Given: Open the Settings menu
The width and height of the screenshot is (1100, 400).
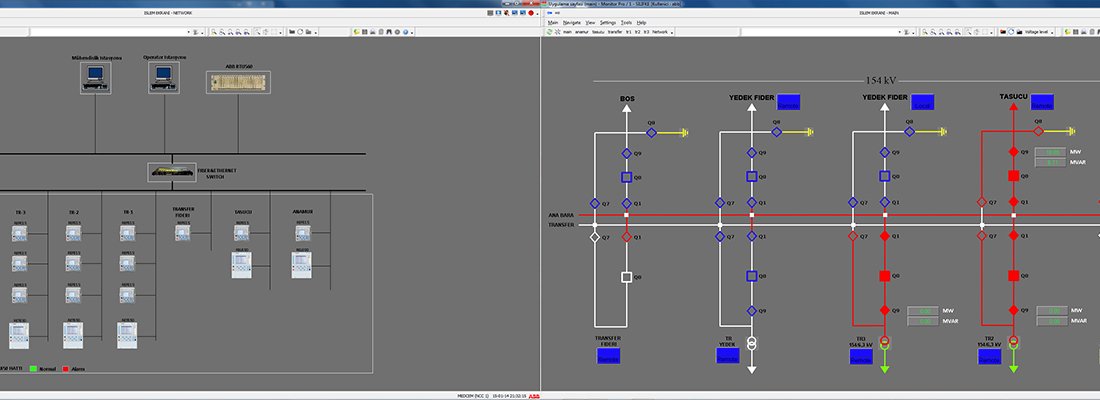Looking at the screenshot, I should [608, 21].
